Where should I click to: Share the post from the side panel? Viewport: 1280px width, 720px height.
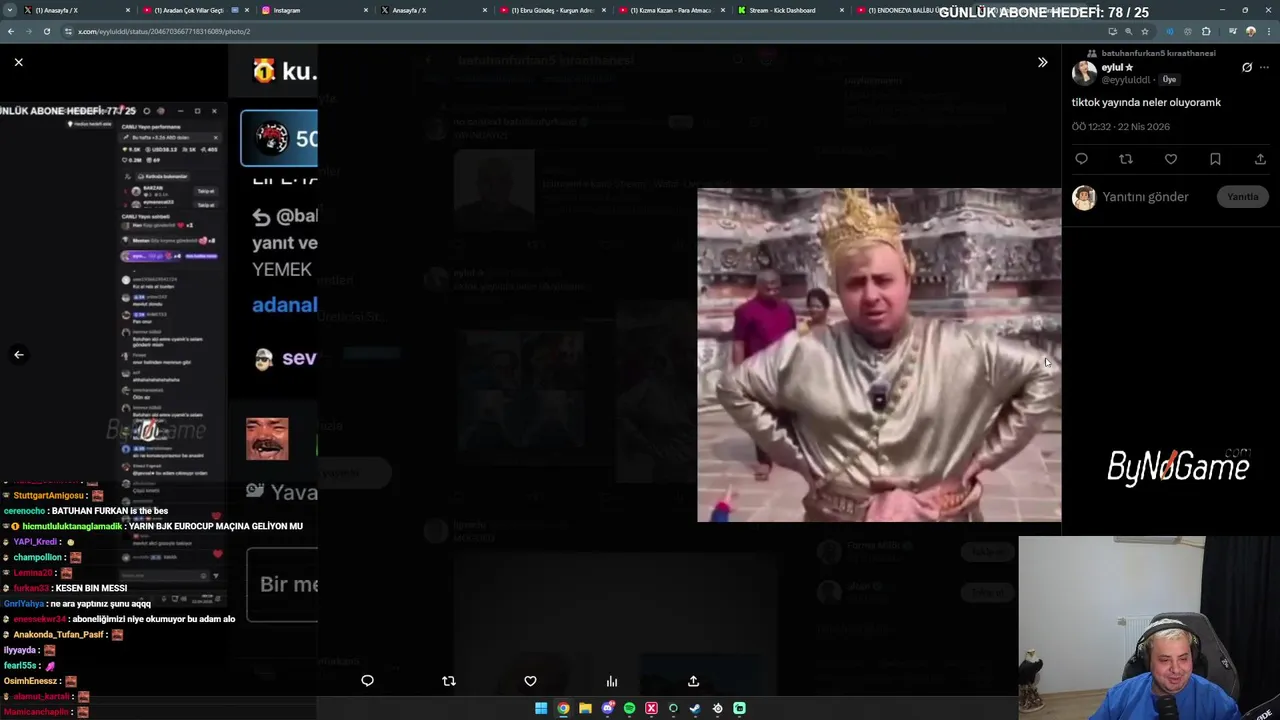click(x=1260, y=159)
